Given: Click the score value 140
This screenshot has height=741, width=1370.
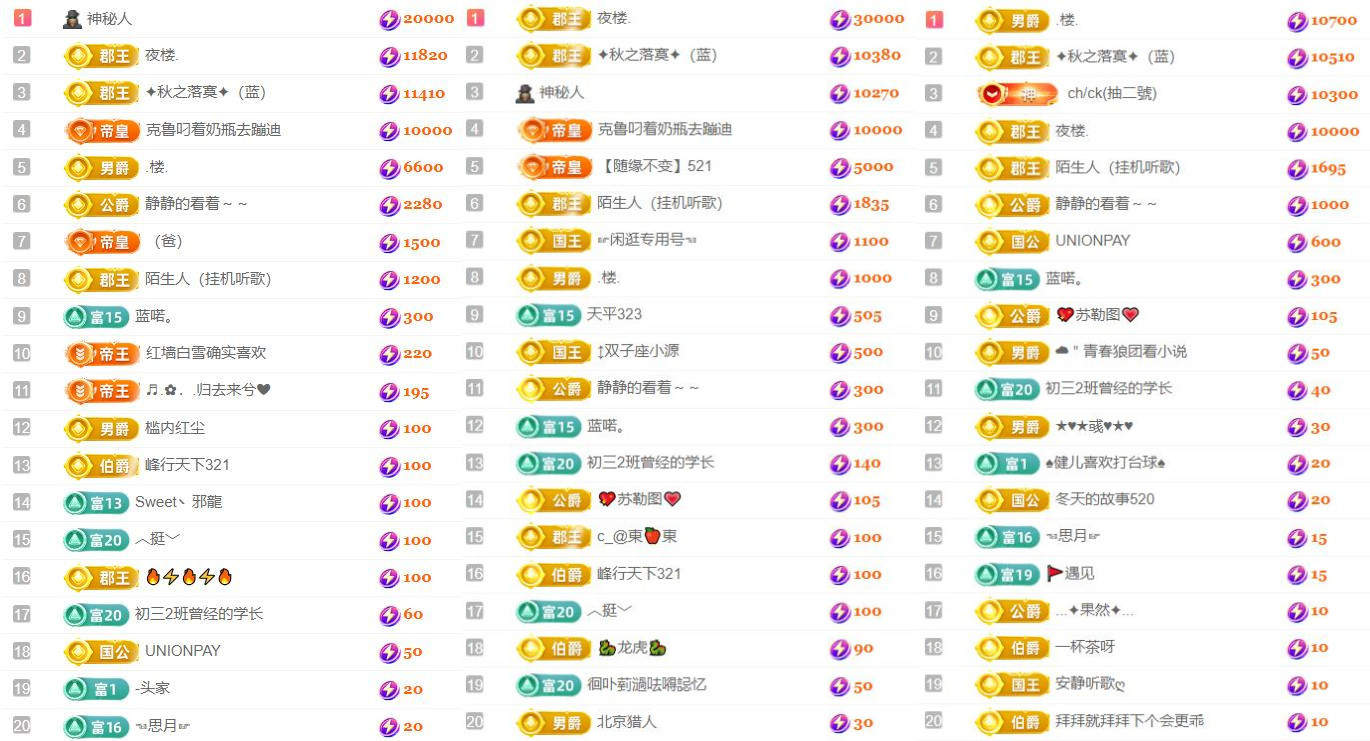Looking at the screenshot, I should (x=867, y=464).
